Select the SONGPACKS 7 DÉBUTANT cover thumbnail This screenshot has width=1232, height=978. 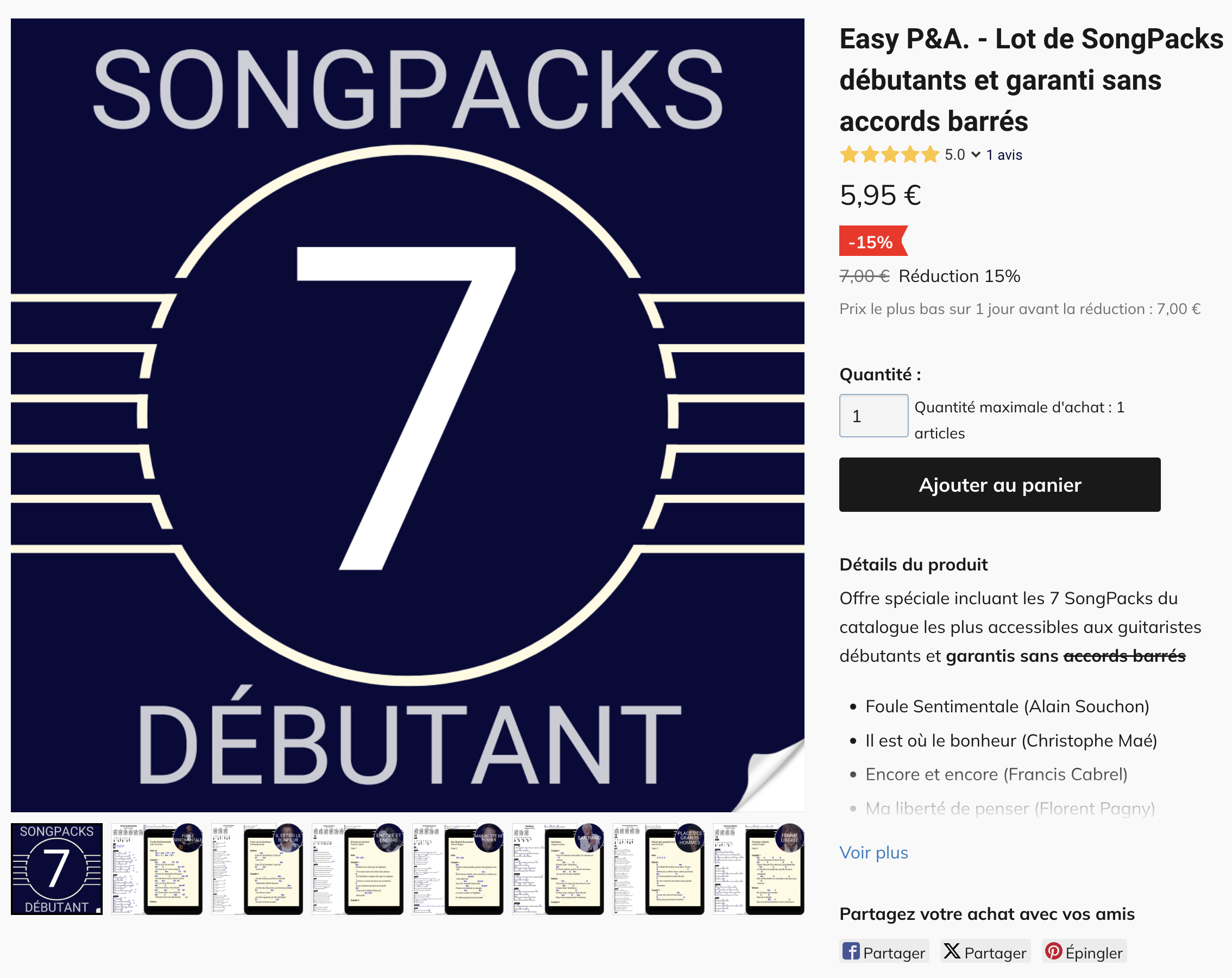(x=56, y=869)
